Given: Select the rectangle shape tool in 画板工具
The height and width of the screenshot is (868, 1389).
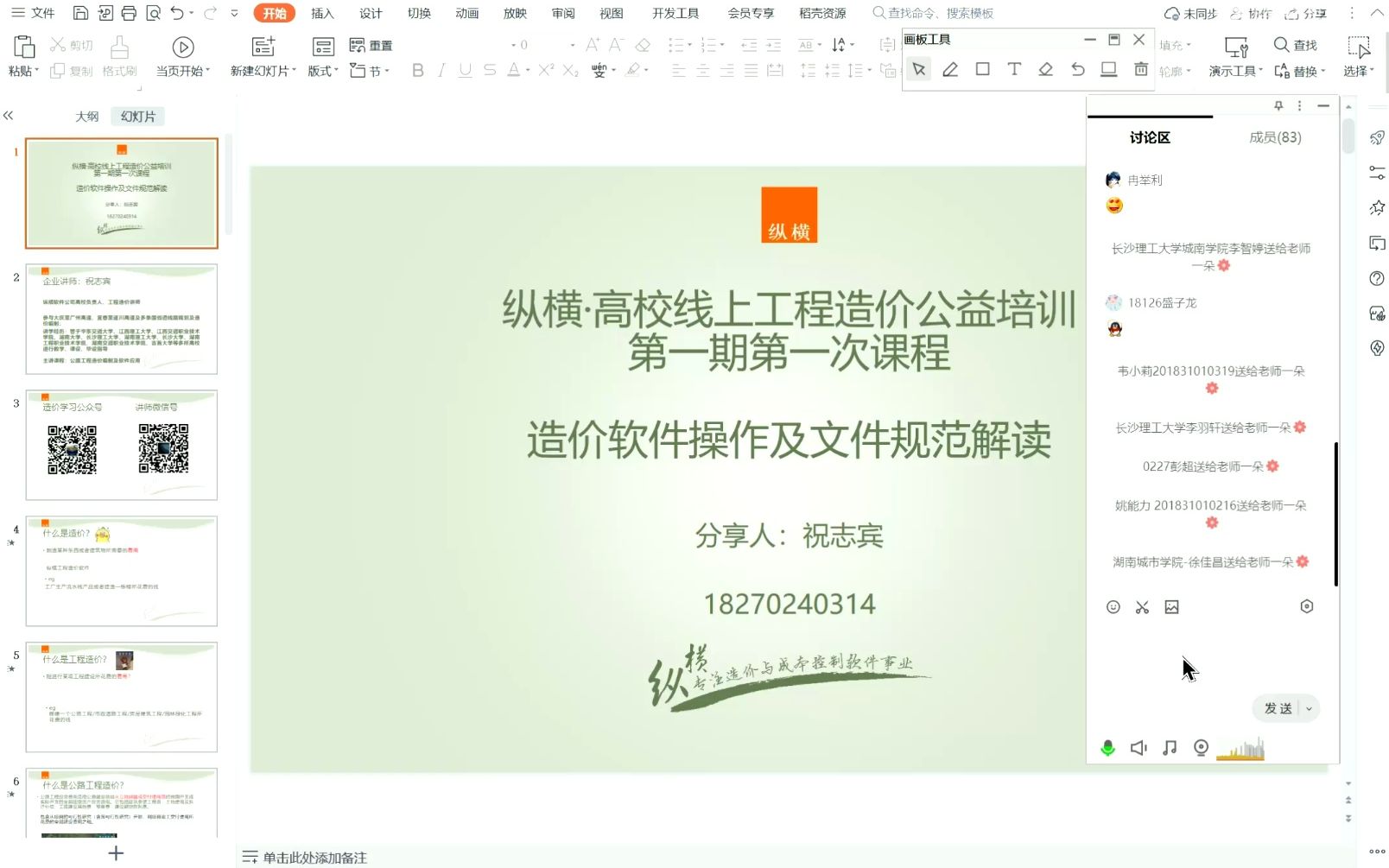Looking at the screenshot, I should point(982,69).
